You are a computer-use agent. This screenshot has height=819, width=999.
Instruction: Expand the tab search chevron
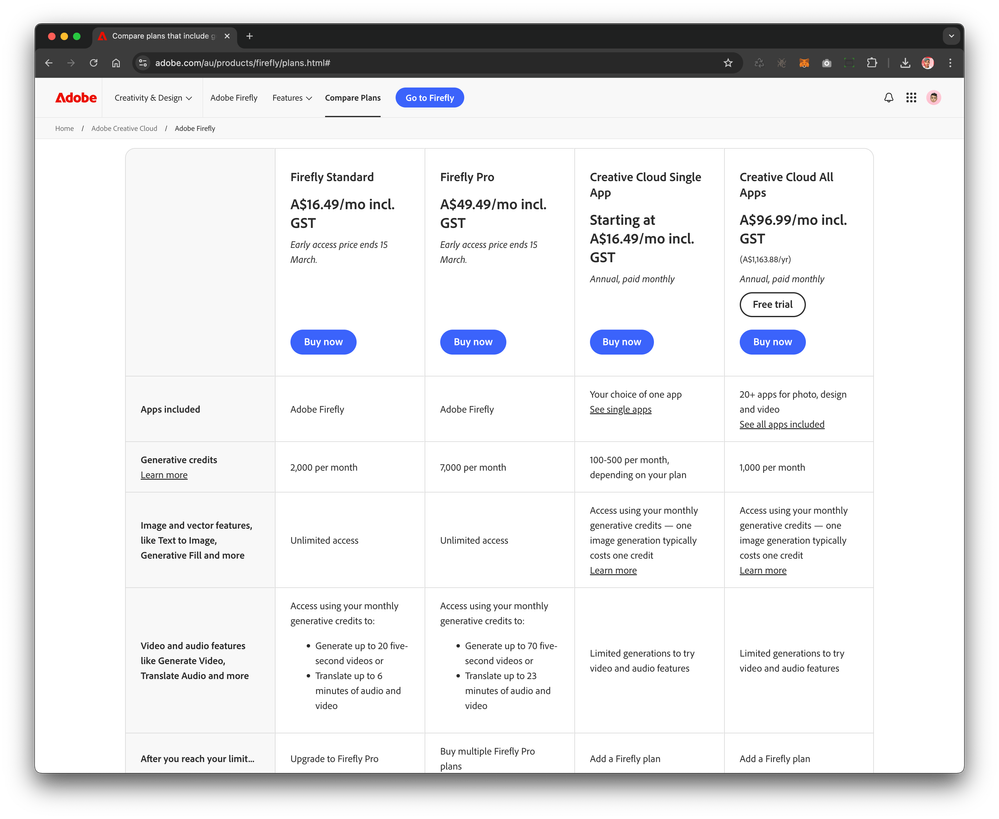[x=951, y=36]
